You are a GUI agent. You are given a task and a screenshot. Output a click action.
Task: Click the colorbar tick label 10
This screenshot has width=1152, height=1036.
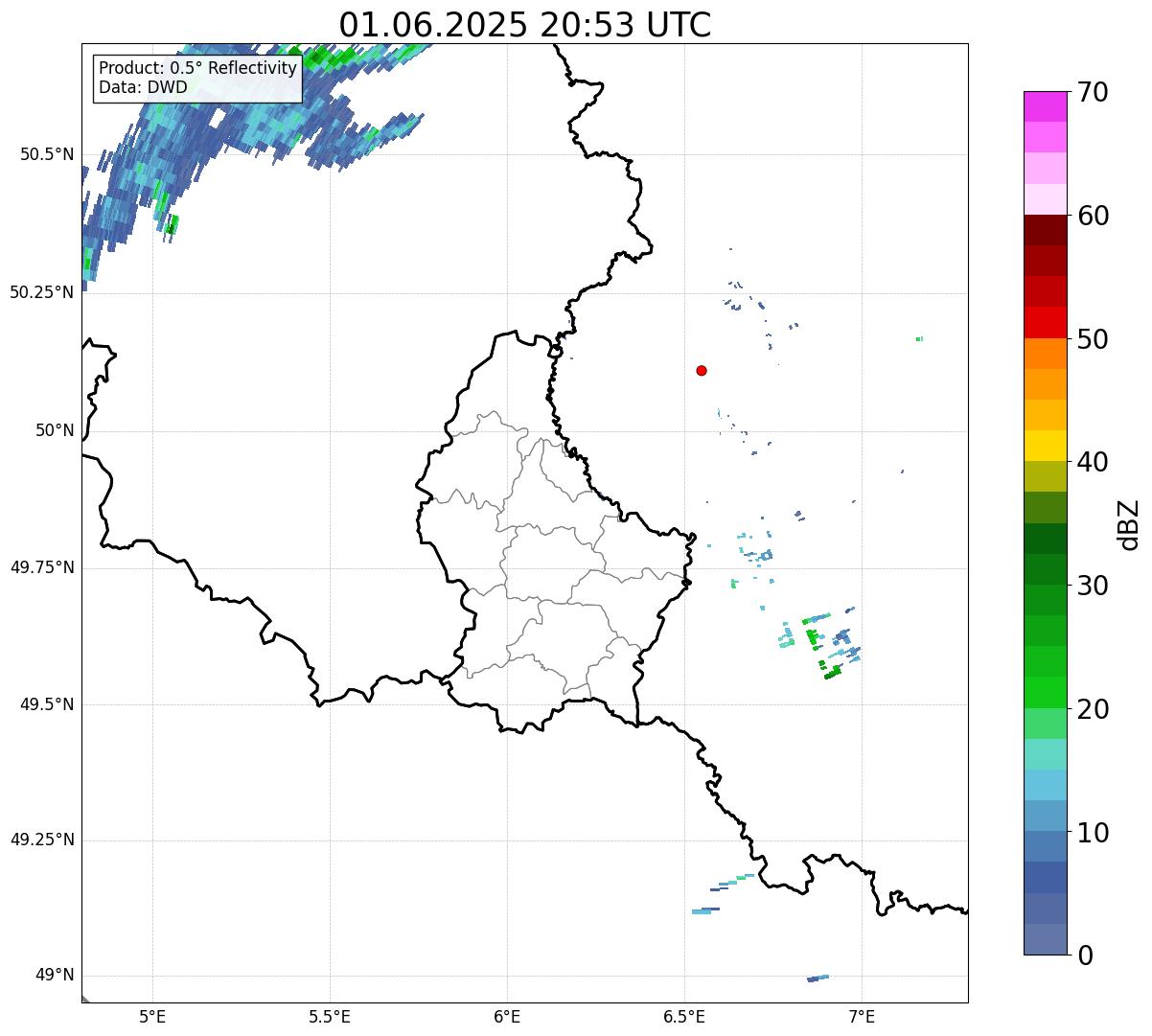[x=1093, y=833]
